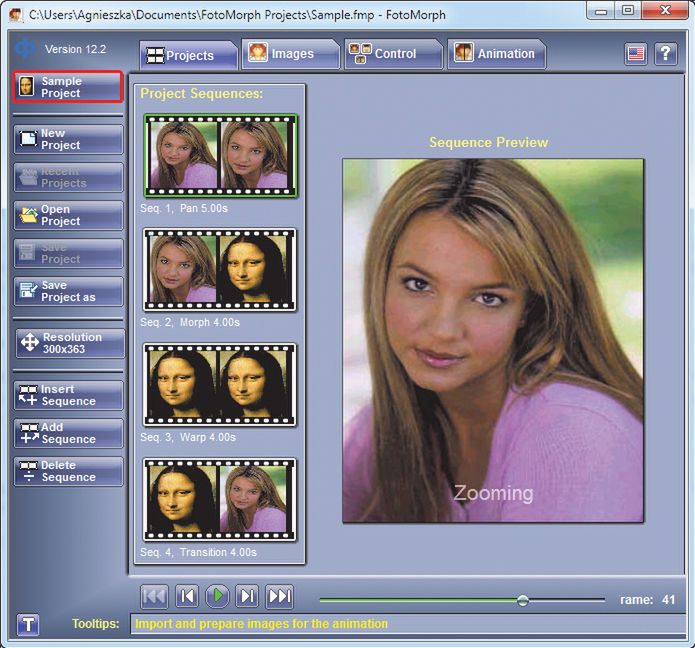Click the 'Seq. 3, Warp 4.00s' label
The height and width of the screenshot is (648, 695).
click(x=188, y=437)
